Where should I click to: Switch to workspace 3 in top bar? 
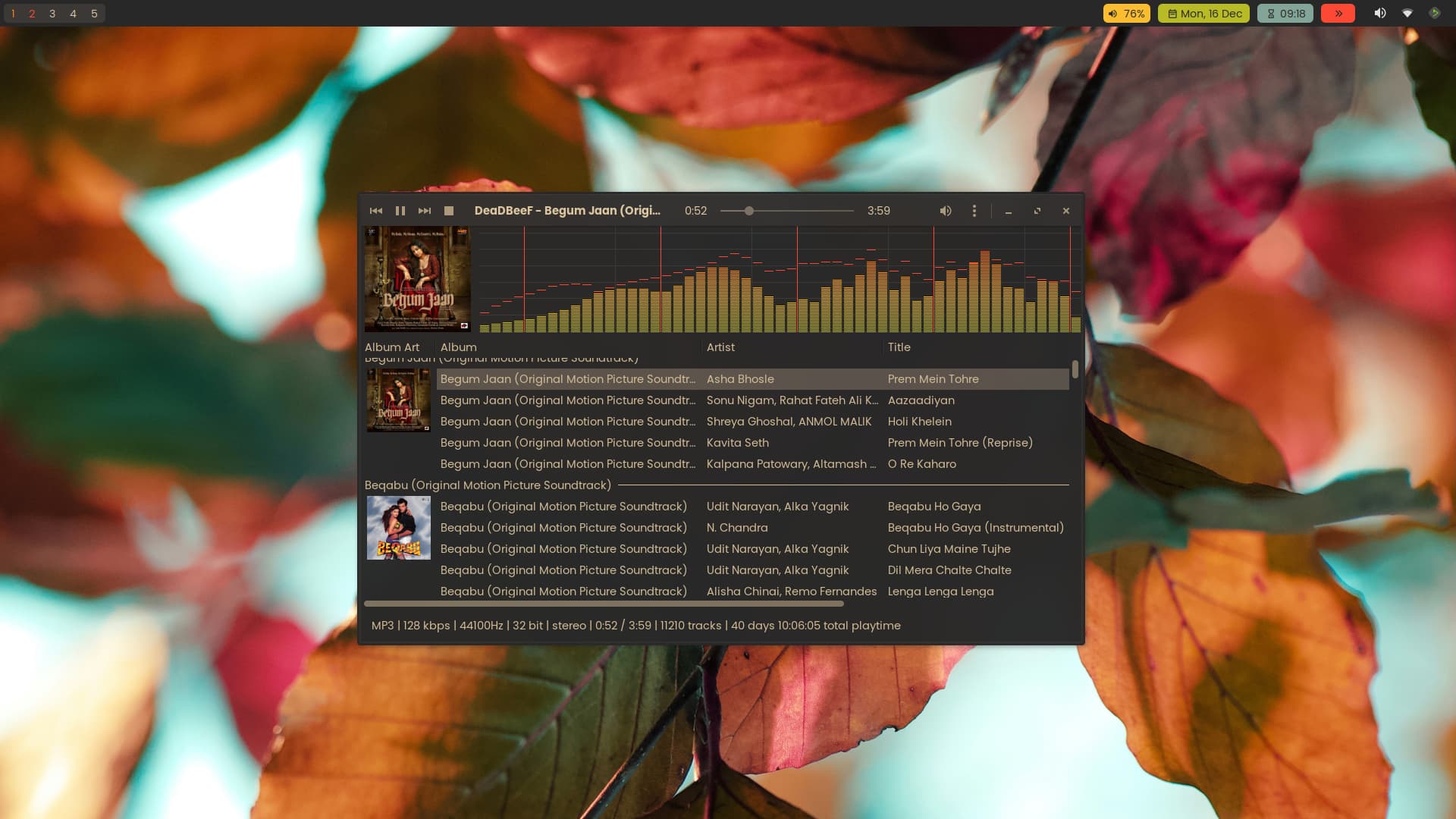point(52,14)
